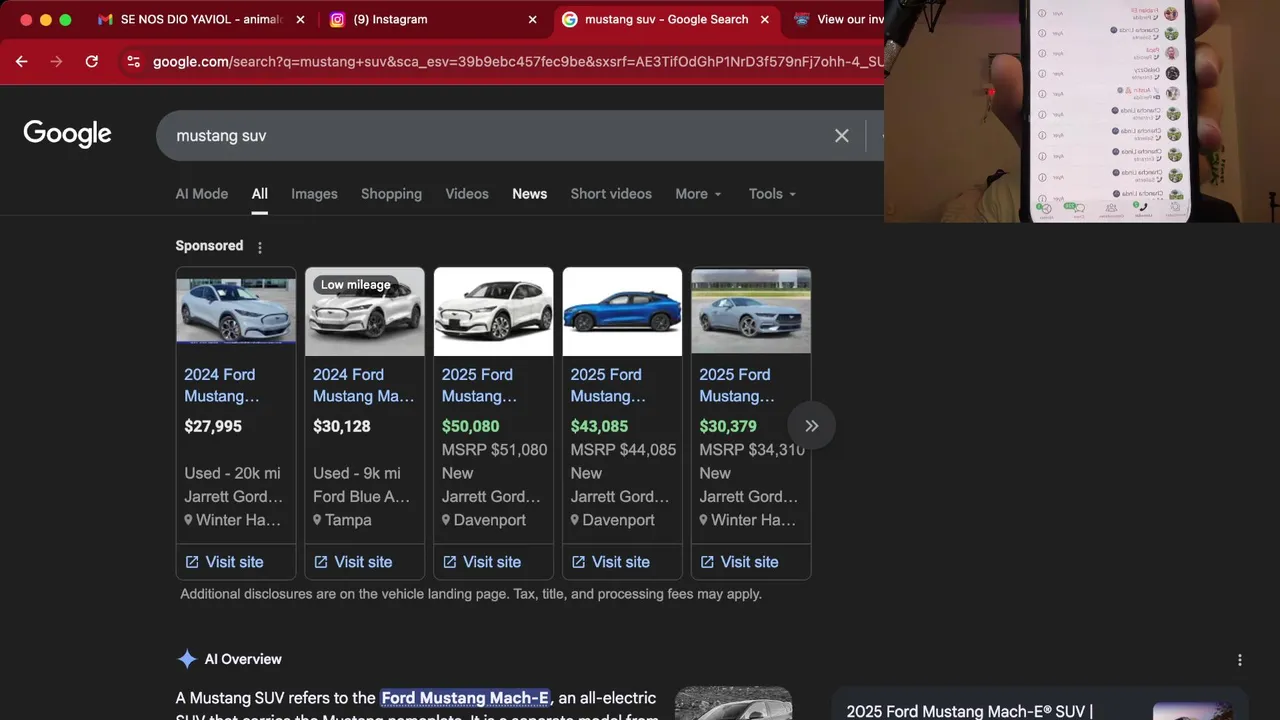Click the Google logo
The image size is (1280, 720).
(67, 134)
